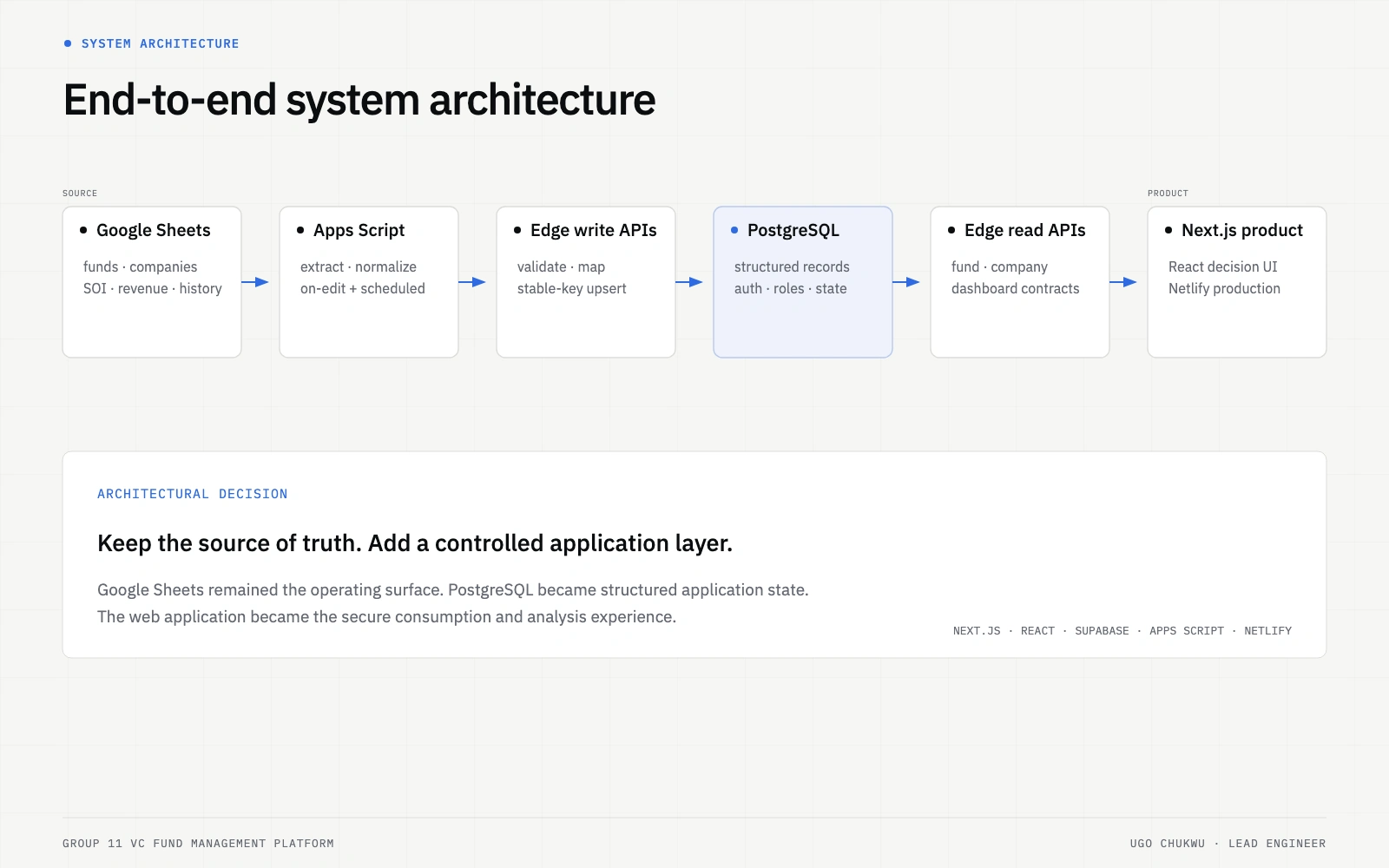The height and width of the screenshot is (868, 1389).
Task: Click the 'validate · map' text
Action: 561,266
